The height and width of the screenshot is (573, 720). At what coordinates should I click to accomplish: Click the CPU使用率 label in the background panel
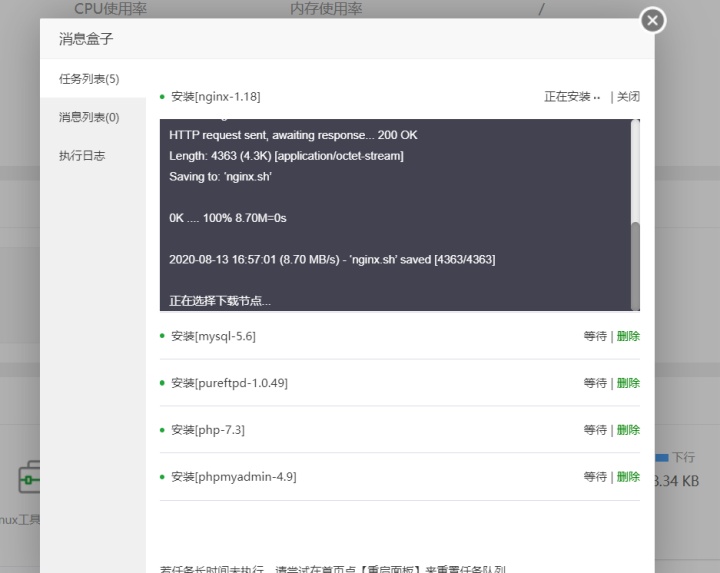coord(110,8)
